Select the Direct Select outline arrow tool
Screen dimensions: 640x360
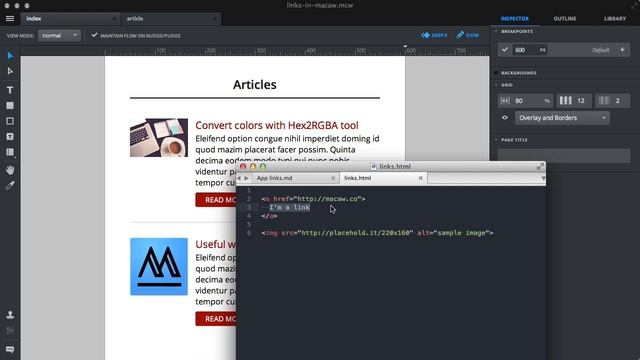pyautogui.click(x=10, y=71)
